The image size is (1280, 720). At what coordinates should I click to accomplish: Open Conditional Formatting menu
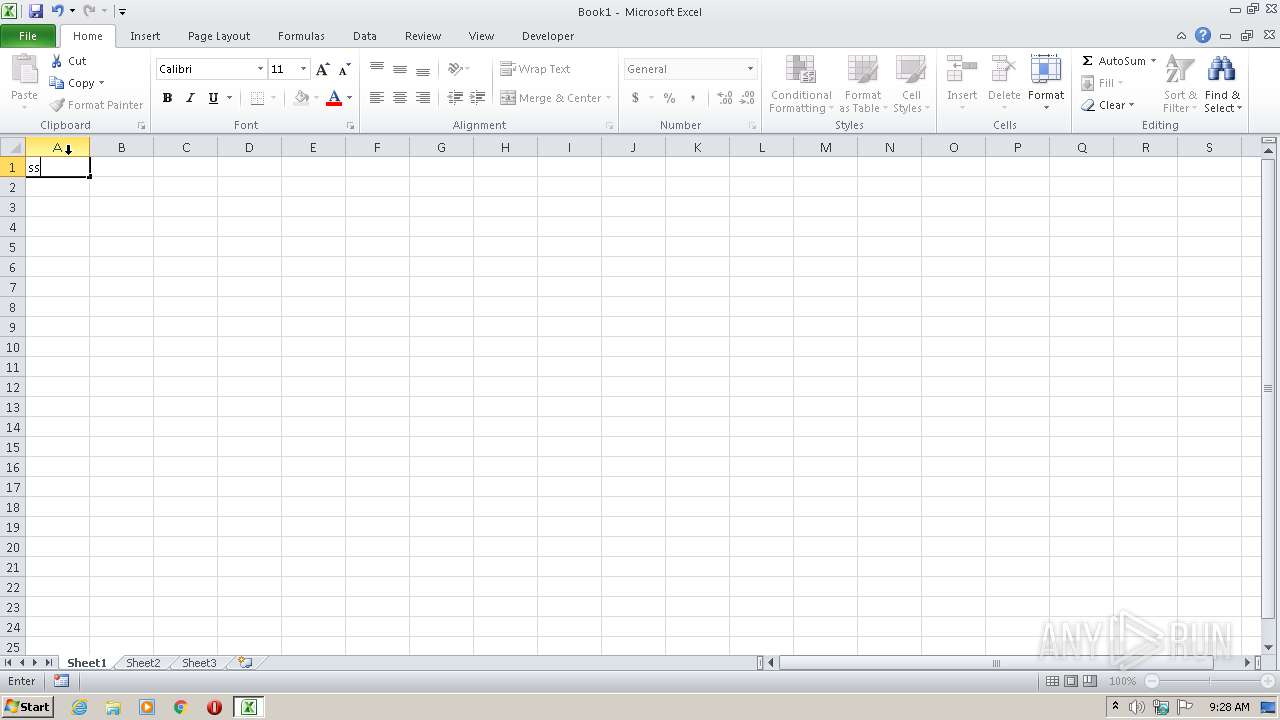(801, 84)
